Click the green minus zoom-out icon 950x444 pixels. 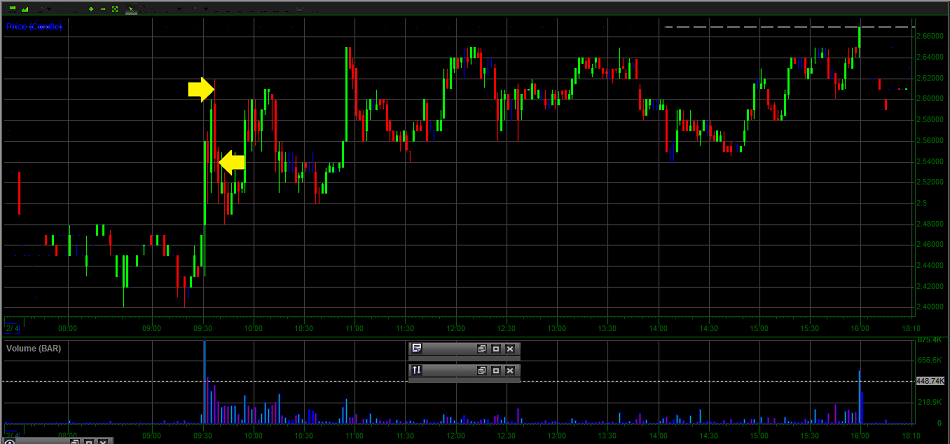click(x=103, y=9)
